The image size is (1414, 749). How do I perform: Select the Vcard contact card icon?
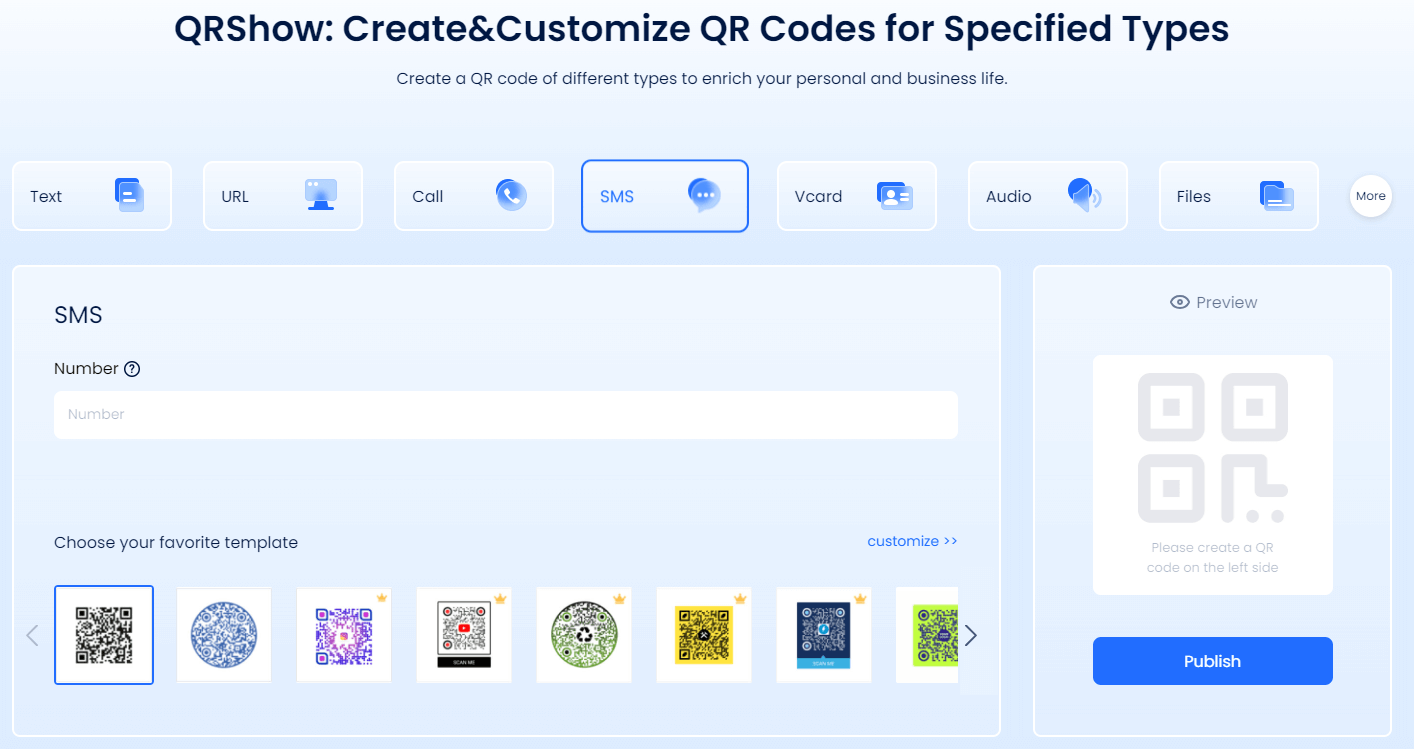pos(895,195)
